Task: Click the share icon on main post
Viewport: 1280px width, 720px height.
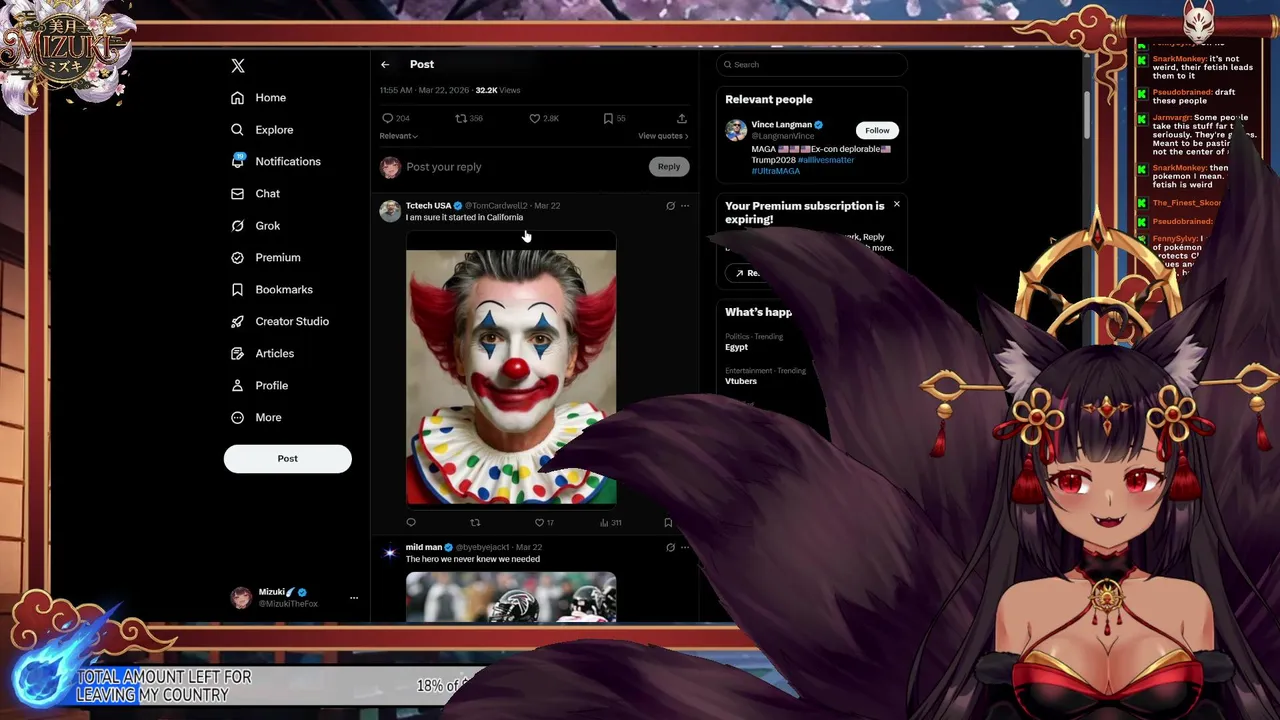Action: [681, 118]
